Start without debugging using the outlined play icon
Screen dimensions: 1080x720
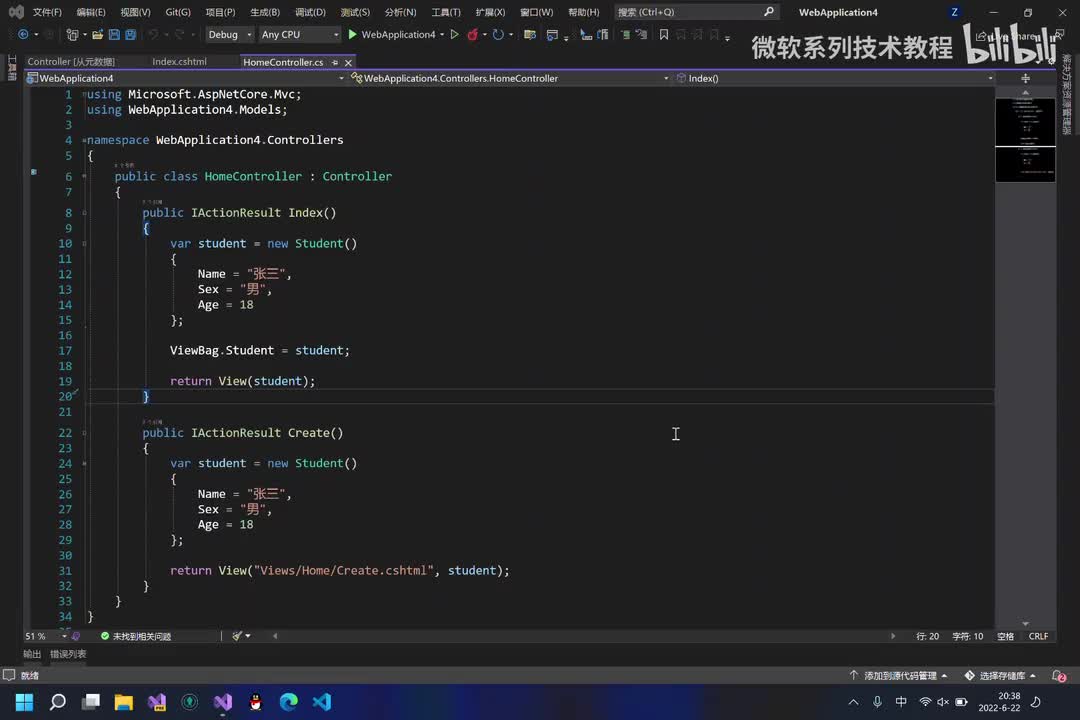[x=455, y=34]
